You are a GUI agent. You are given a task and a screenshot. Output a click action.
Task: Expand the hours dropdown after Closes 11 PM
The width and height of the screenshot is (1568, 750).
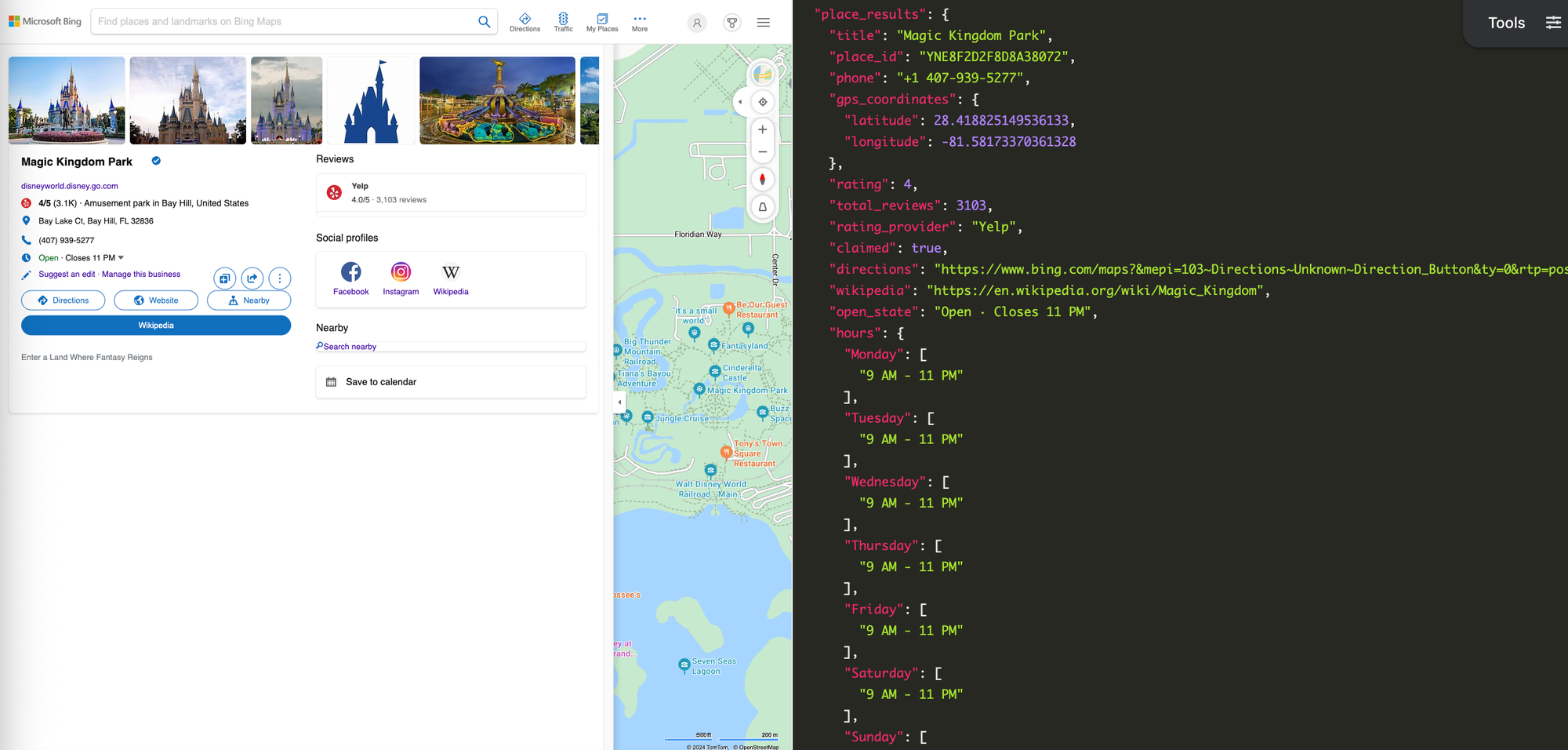[121, 258]
